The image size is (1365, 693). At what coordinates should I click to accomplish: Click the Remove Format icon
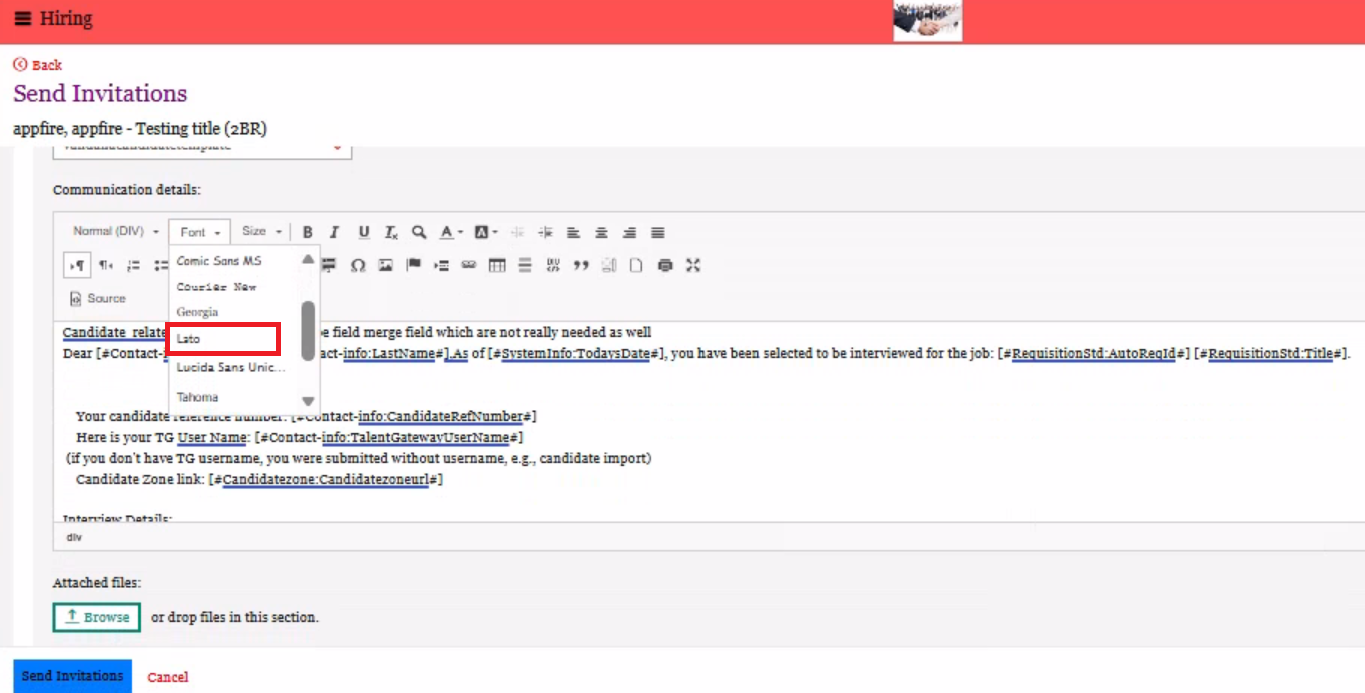[x=392, y=232]
